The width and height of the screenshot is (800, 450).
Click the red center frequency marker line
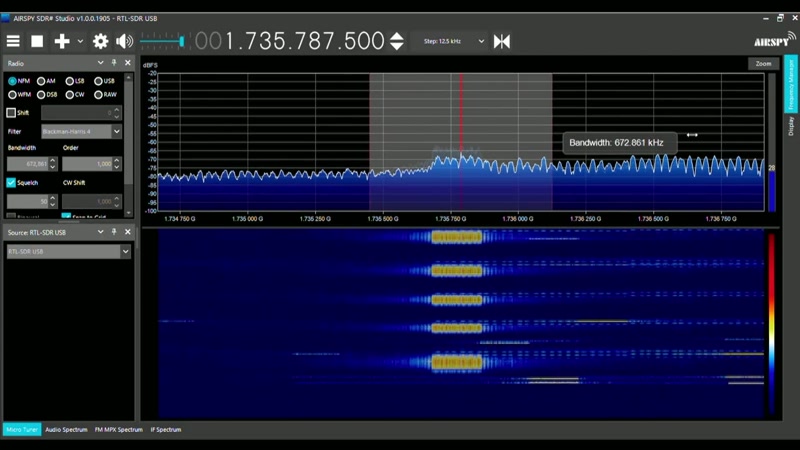point(461,142)
